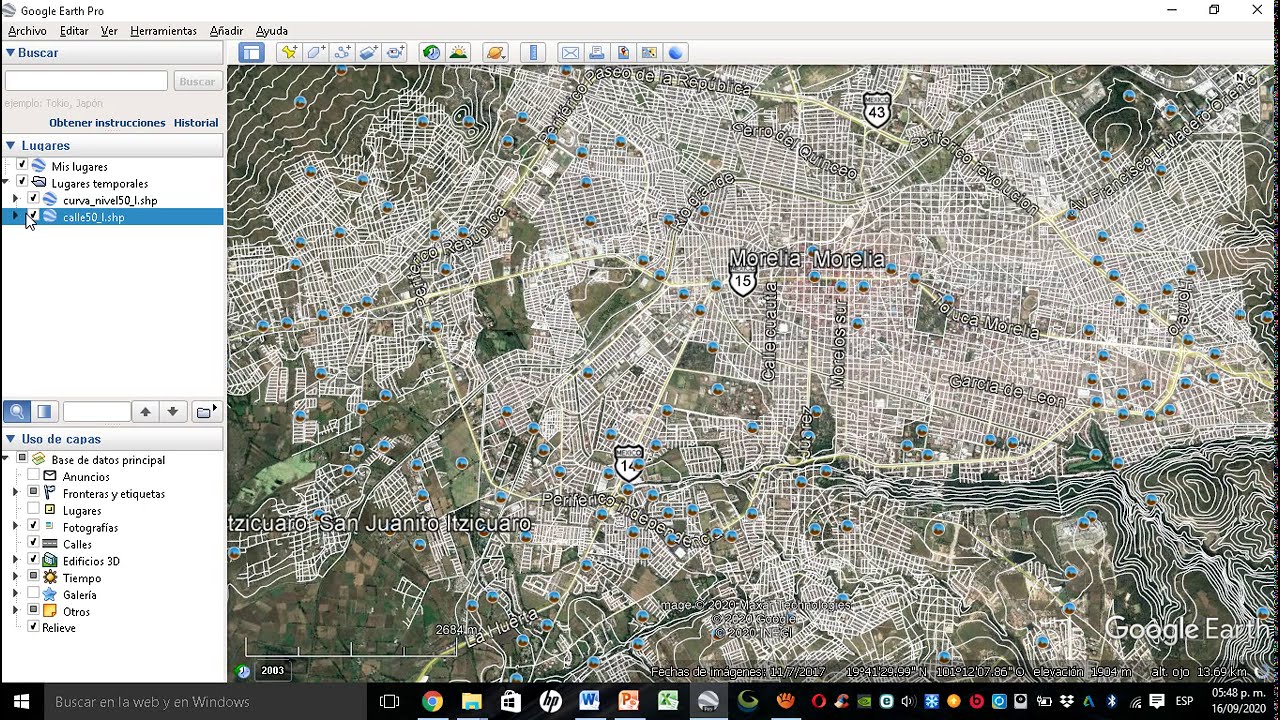Select the Base de datos principal row
This screenshot has height=720, width=1280.
108,460
